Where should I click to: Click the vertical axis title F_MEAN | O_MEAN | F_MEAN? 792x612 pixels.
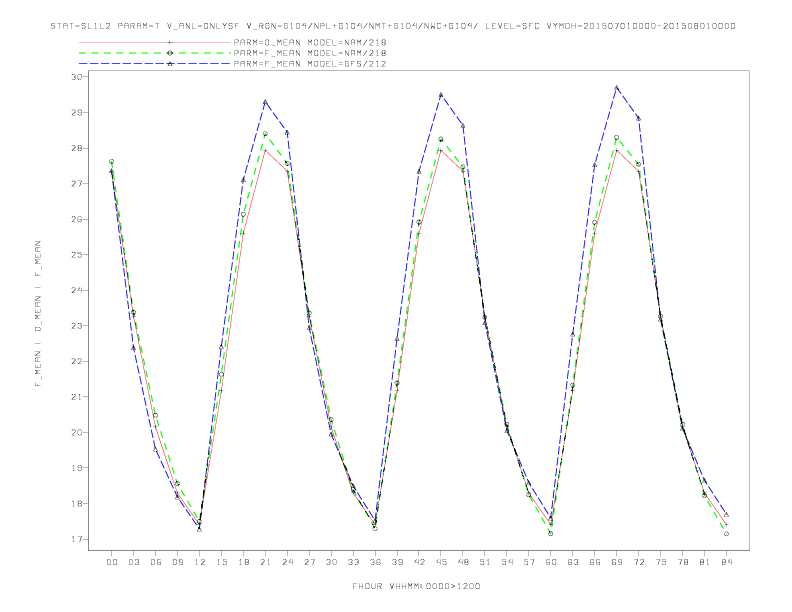pos(38,314)
